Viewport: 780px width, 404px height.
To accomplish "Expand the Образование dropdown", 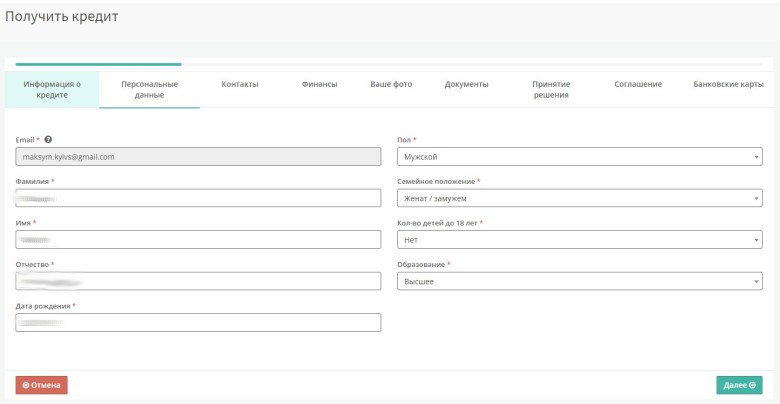I will click(580, 282).
